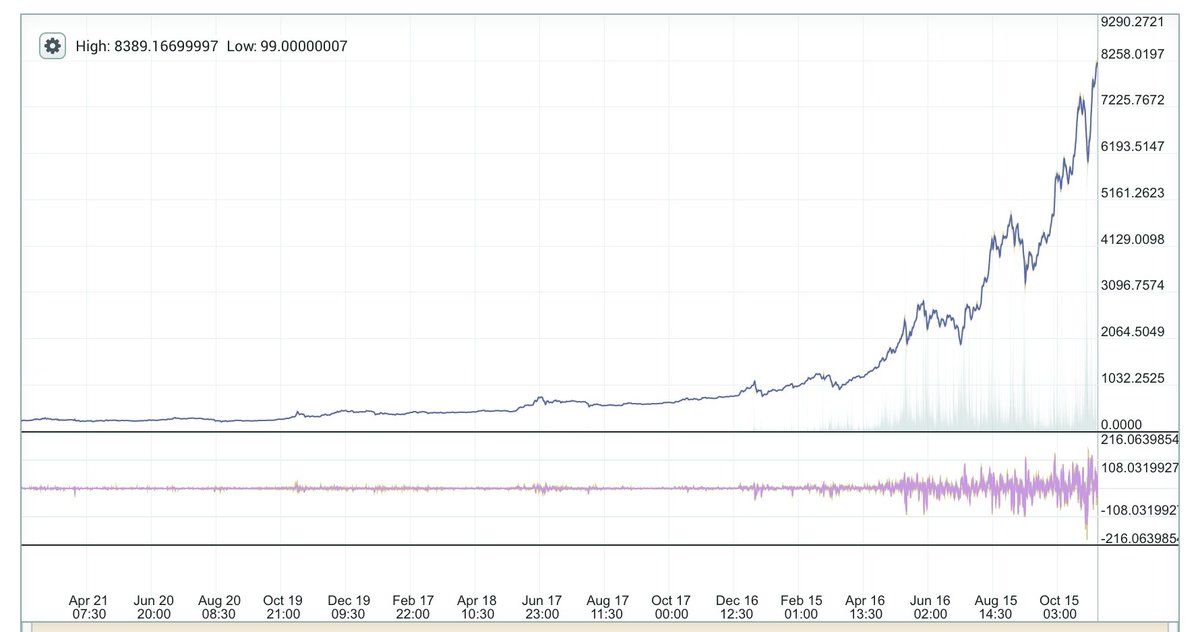This screenshot has height=632, width=1200.
Task: Click the purple oscillator line in lower panel
Action: pos(560,488)
